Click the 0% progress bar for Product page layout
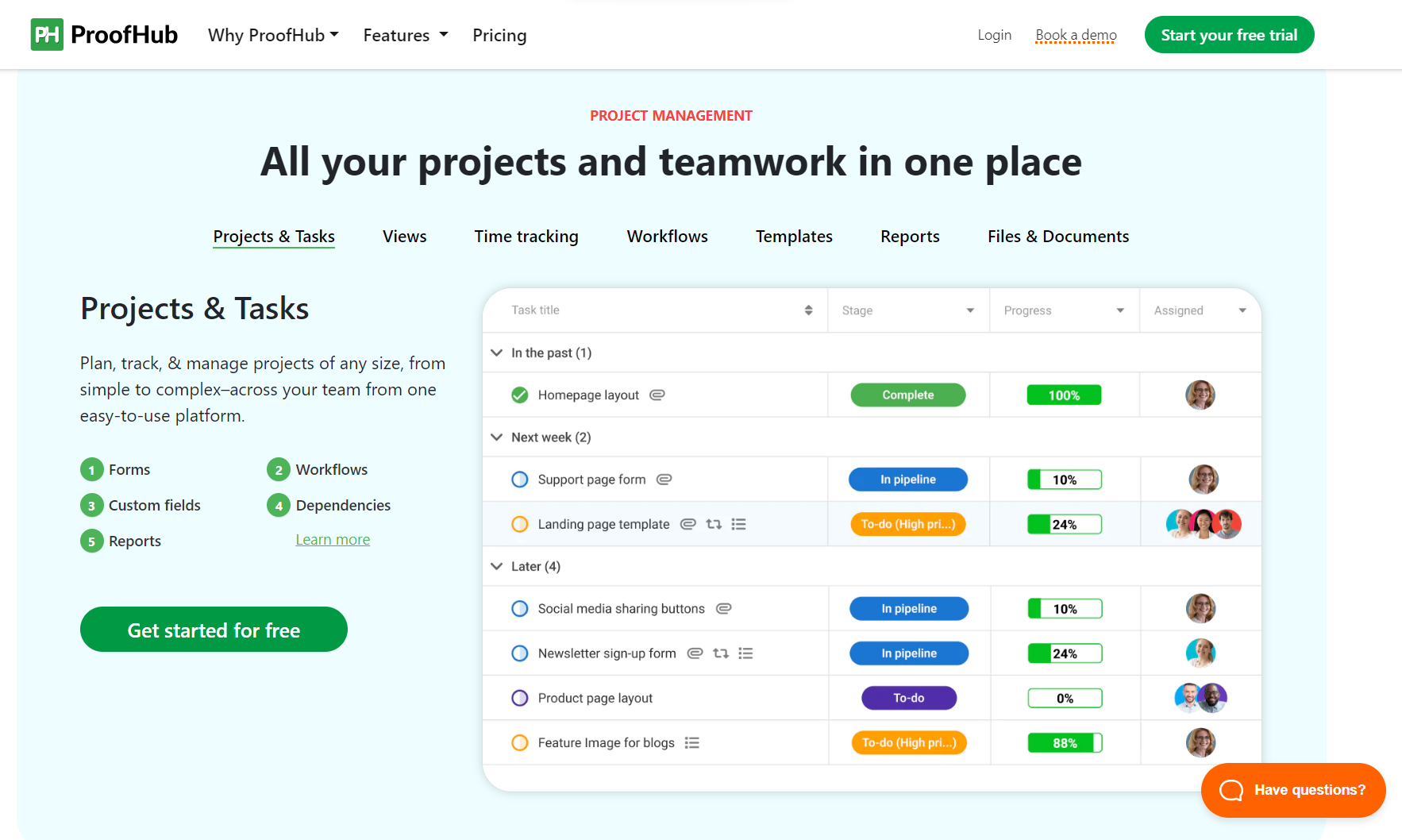 coord(1065,698)
